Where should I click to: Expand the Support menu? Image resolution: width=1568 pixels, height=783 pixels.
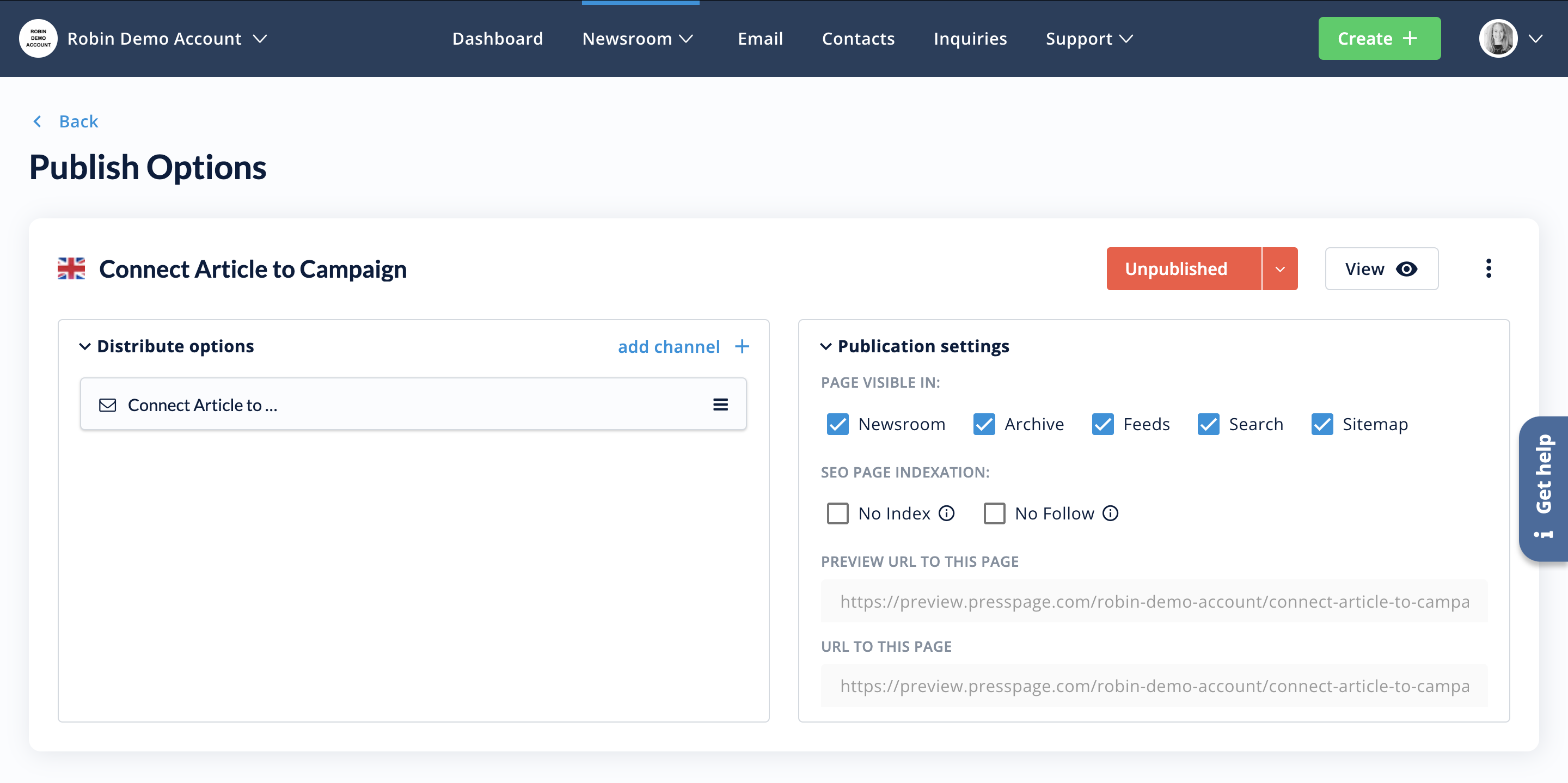tap(1089, 38)
